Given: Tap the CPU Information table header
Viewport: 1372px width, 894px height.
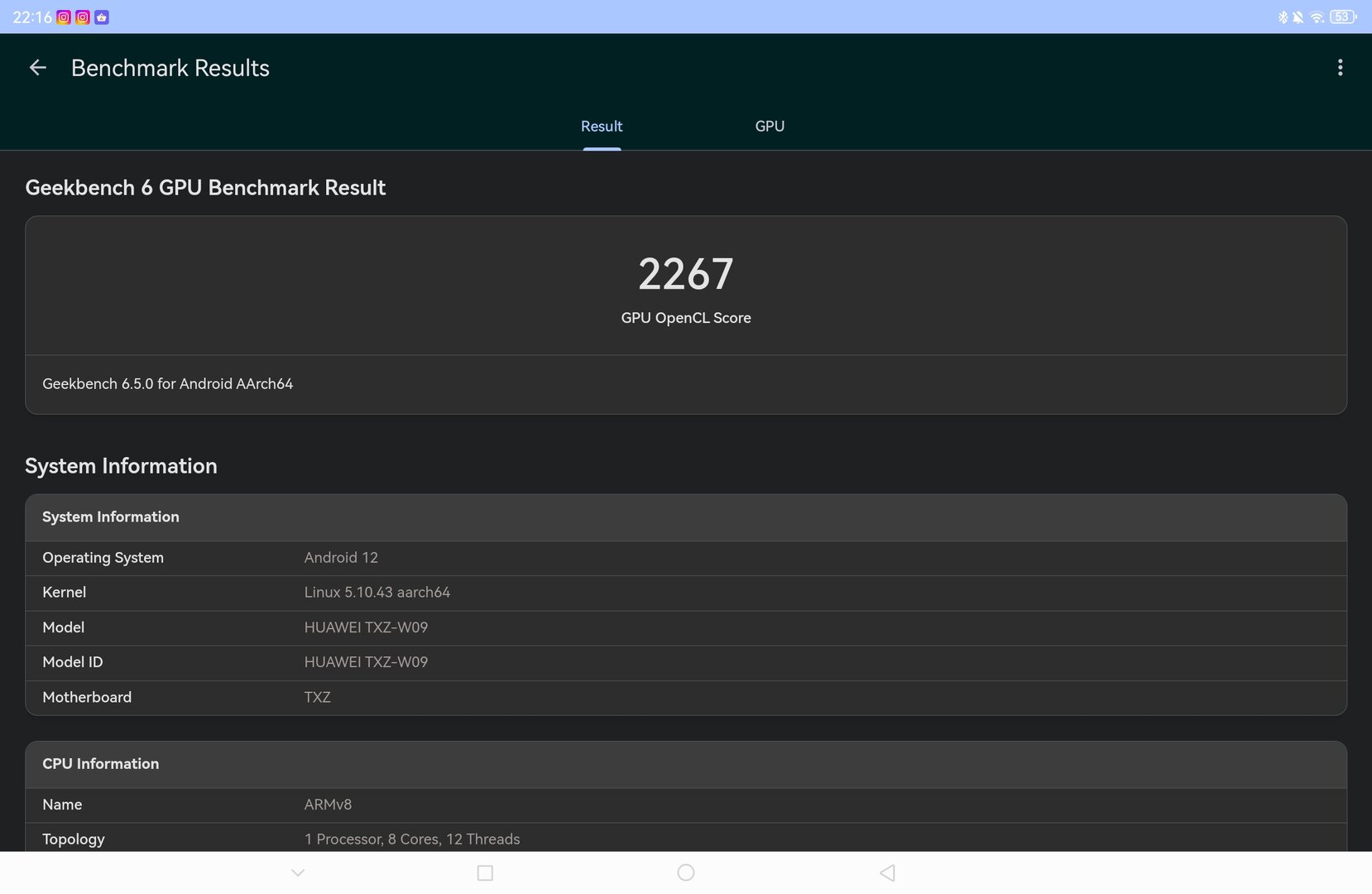Looking at the screenshot, I should tap(686, 764).
